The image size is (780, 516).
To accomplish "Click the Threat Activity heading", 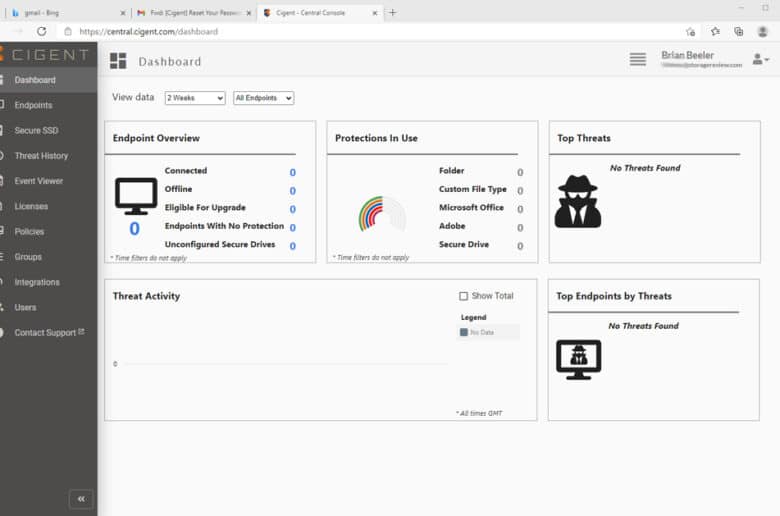I will [x=146, y=296].
